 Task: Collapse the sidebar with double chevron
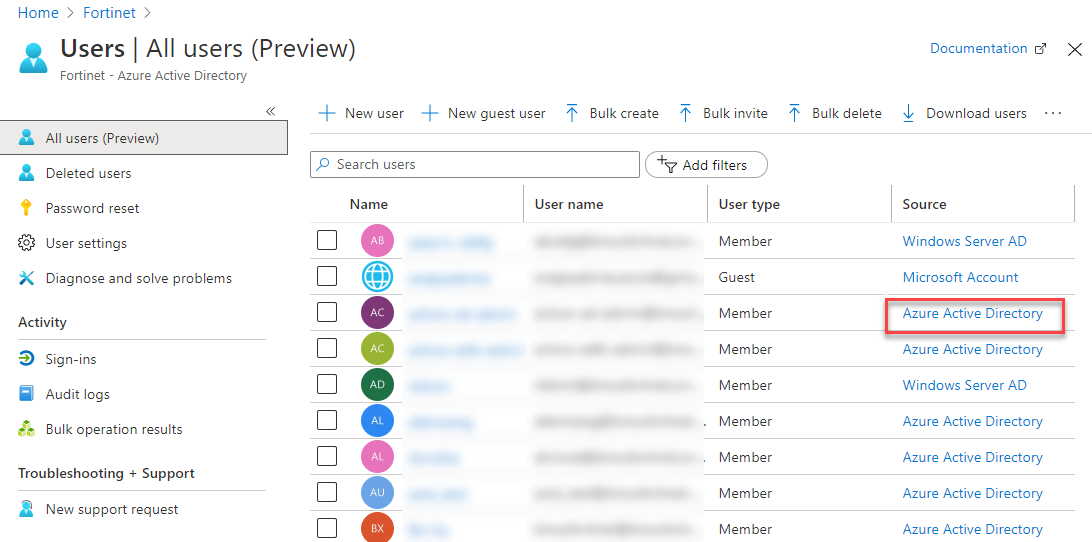271,111
